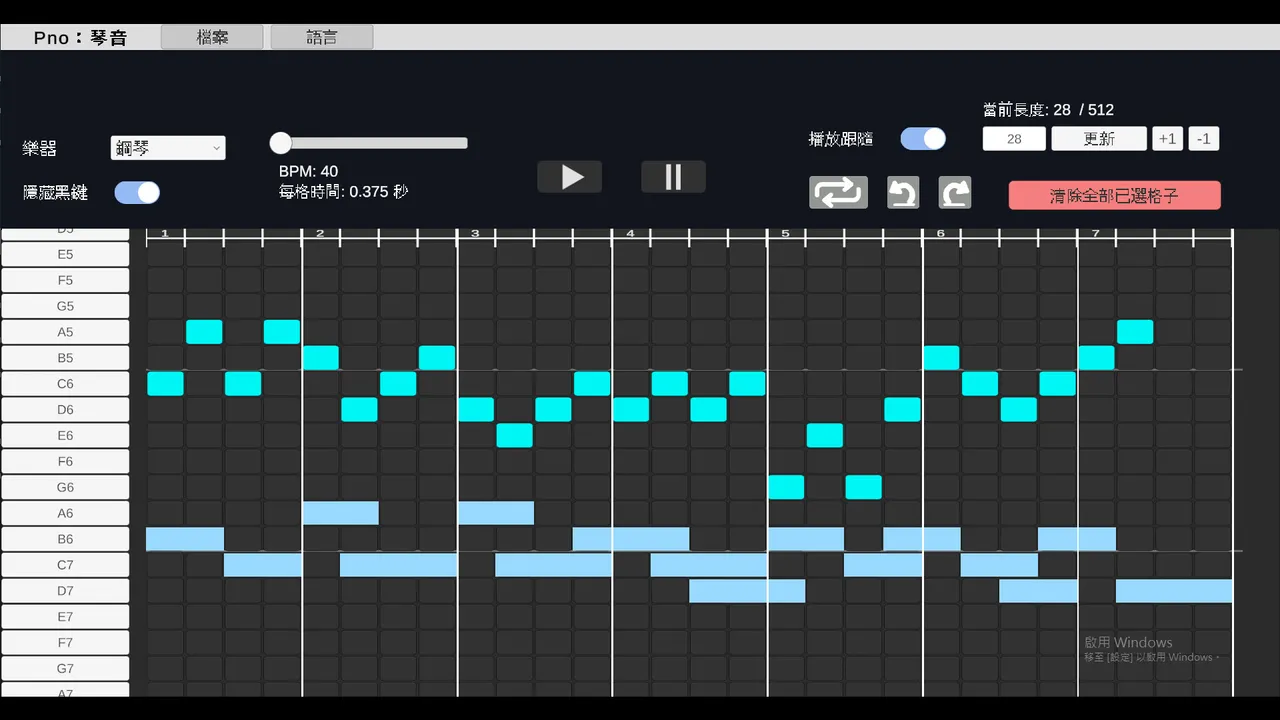Click the 每格時間: 0.375 秒 text

[x=343, y=192]
